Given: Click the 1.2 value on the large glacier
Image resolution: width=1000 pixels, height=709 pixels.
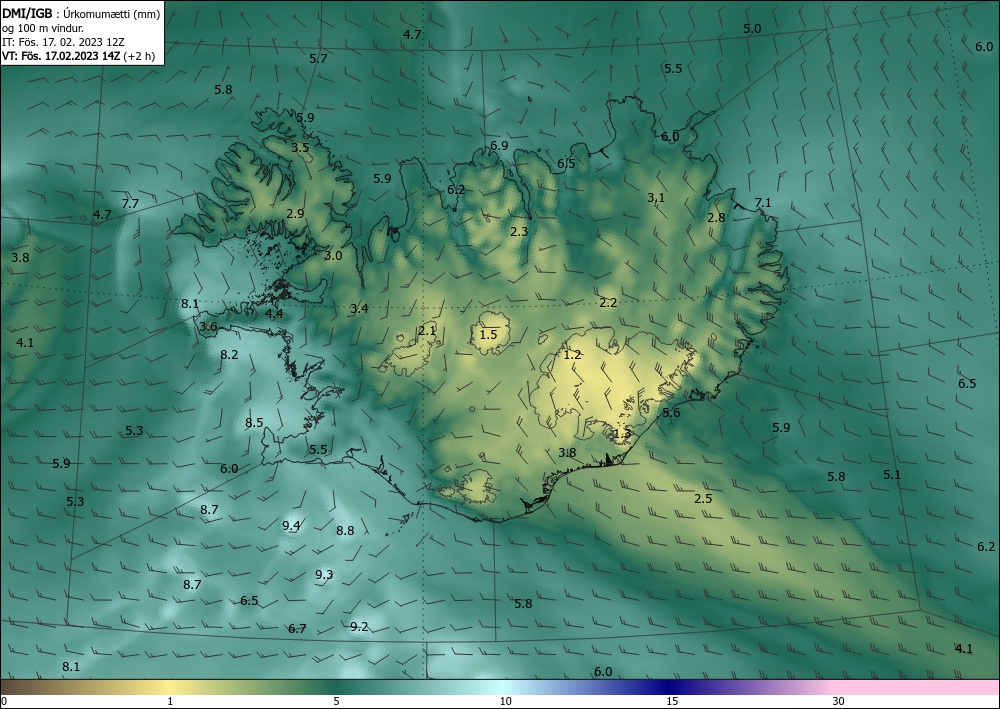Looking at the screenshot, I should coord(573,354).
